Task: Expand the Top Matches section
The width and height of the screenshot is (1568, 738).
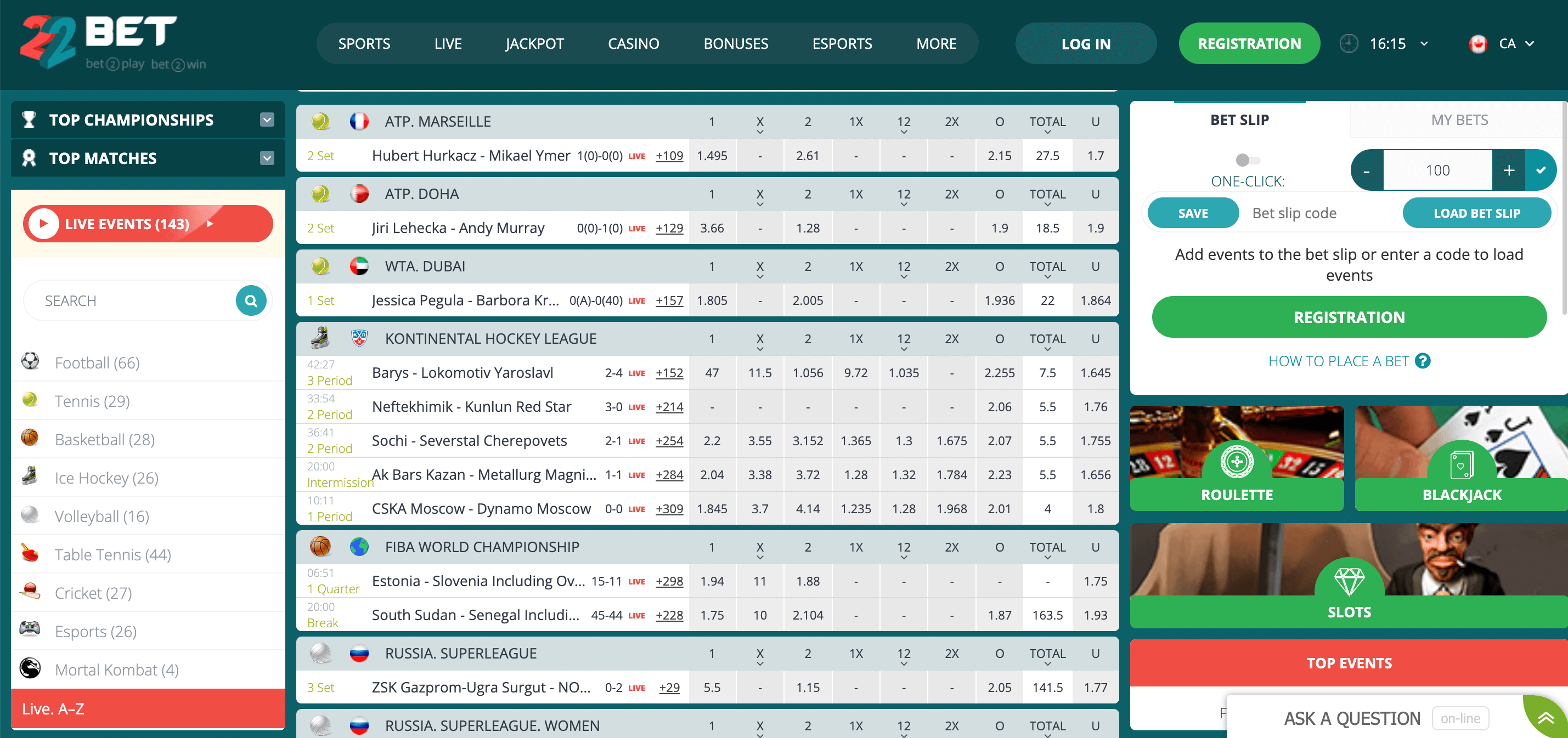Action: 267,157
